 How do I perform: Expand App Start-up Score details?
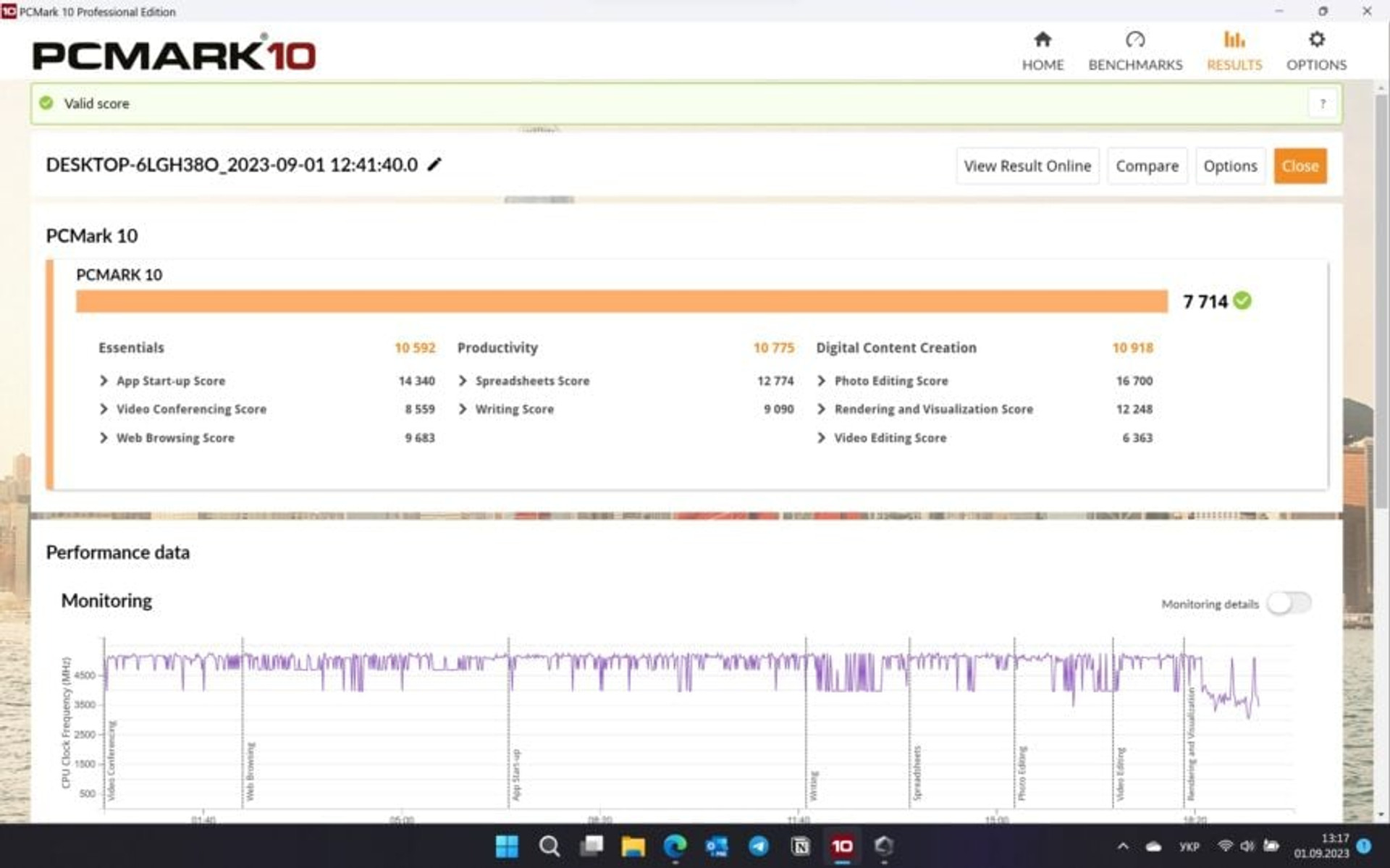104,381
